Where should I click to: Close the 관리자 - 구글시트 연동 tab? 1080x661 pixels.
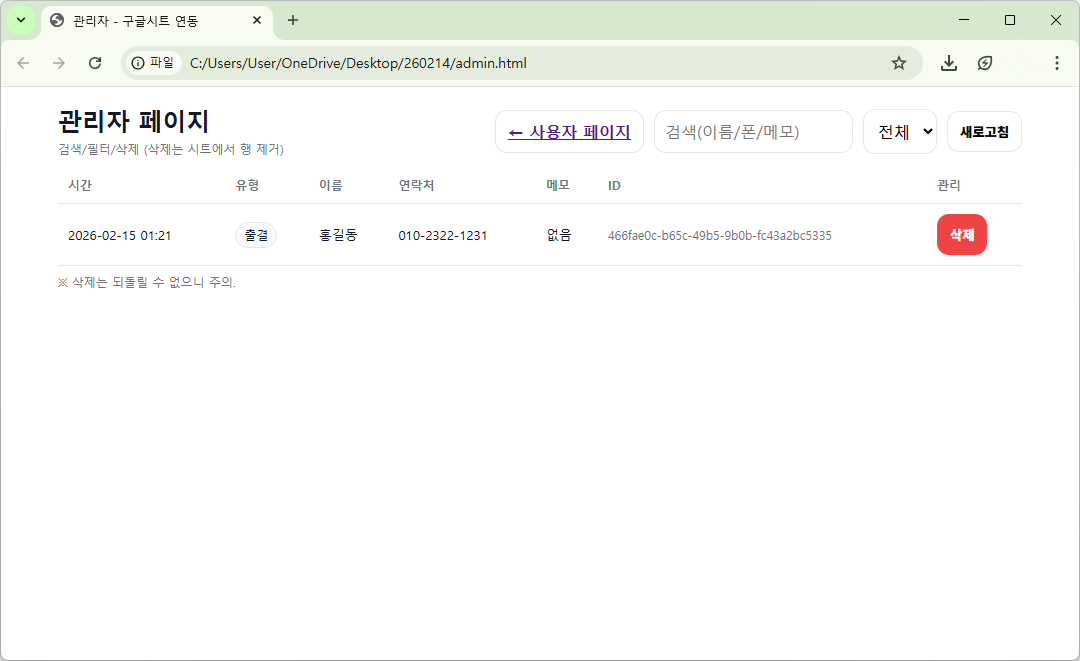(x=257, y=20)
